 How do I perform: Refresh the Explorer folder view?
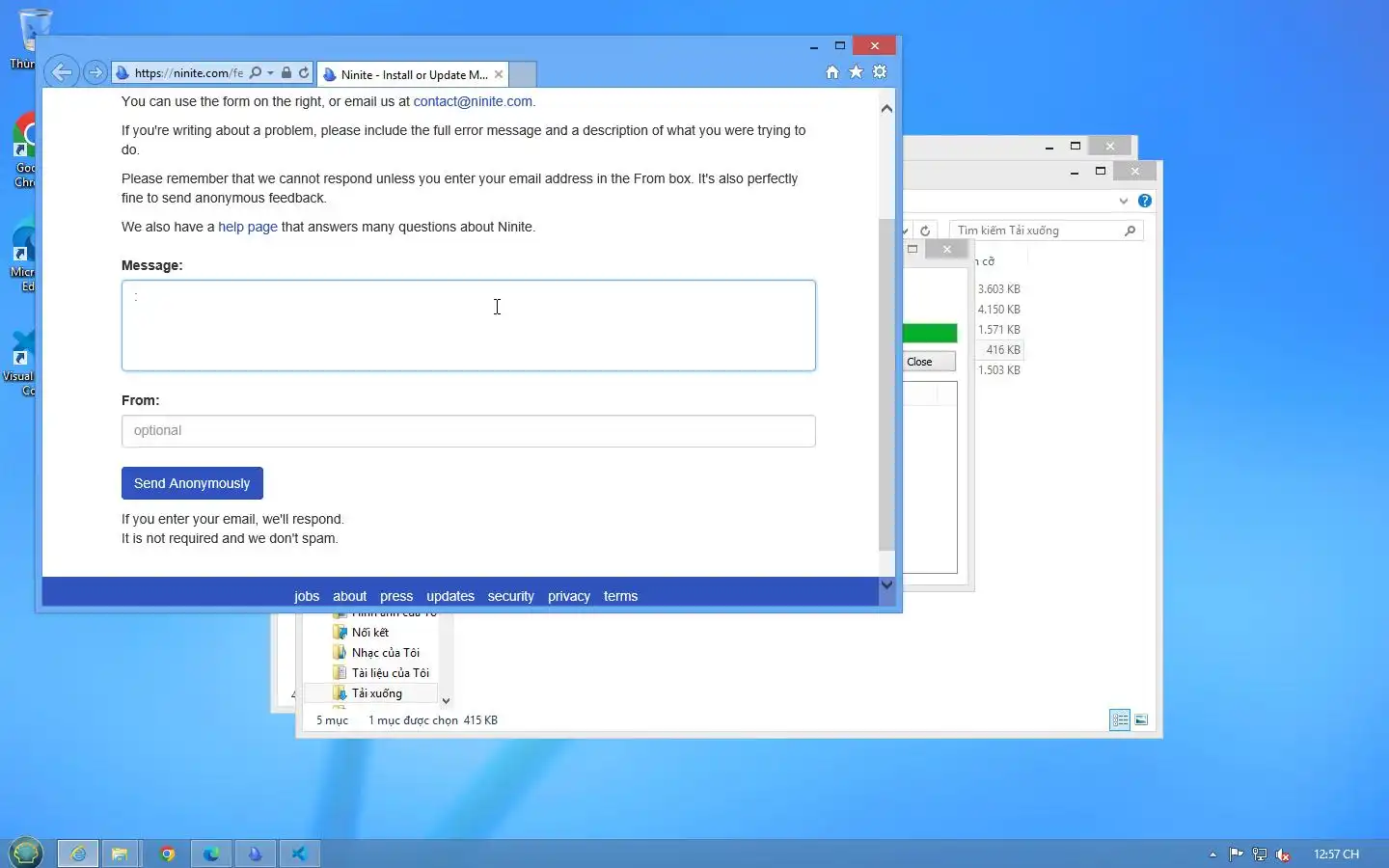tap(925, 231)
